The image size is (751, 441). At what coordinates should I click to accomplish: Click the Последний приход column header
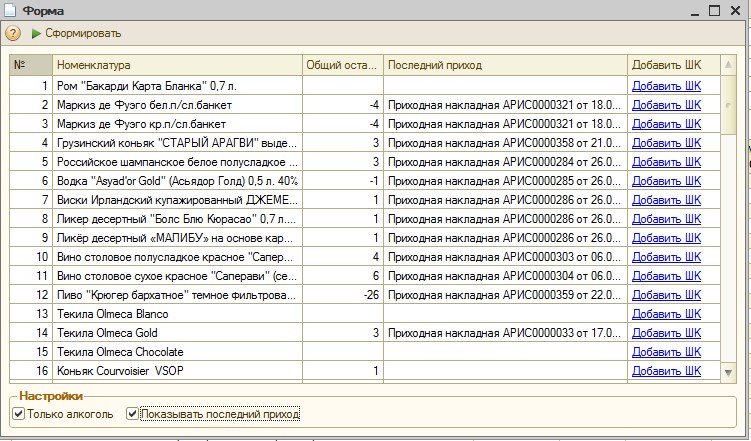click(505, 65)
